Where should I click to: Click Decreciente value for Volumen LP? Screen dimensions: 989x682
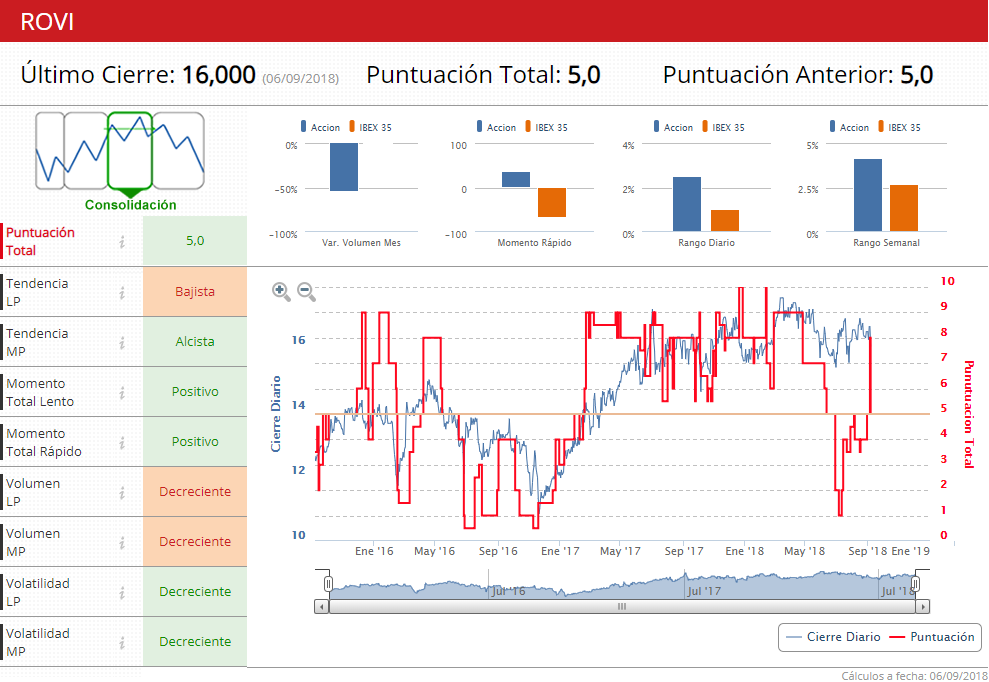tap(195, 491)
